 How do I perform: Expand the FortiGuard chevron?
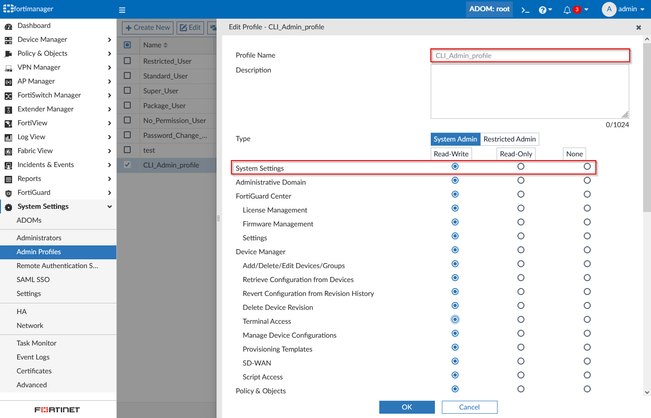click(109, 193)
